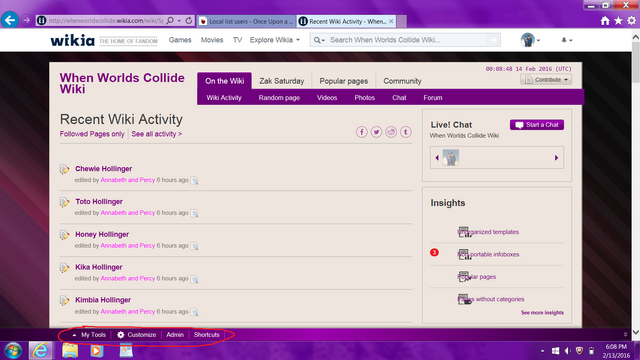Open the diff icon for Kika Hollinger edit
The image size is (640, 360).
click(194, 279)
